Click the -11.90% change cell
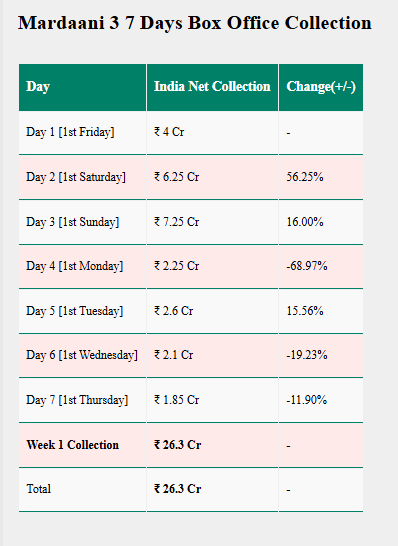 tap(306, 400)
